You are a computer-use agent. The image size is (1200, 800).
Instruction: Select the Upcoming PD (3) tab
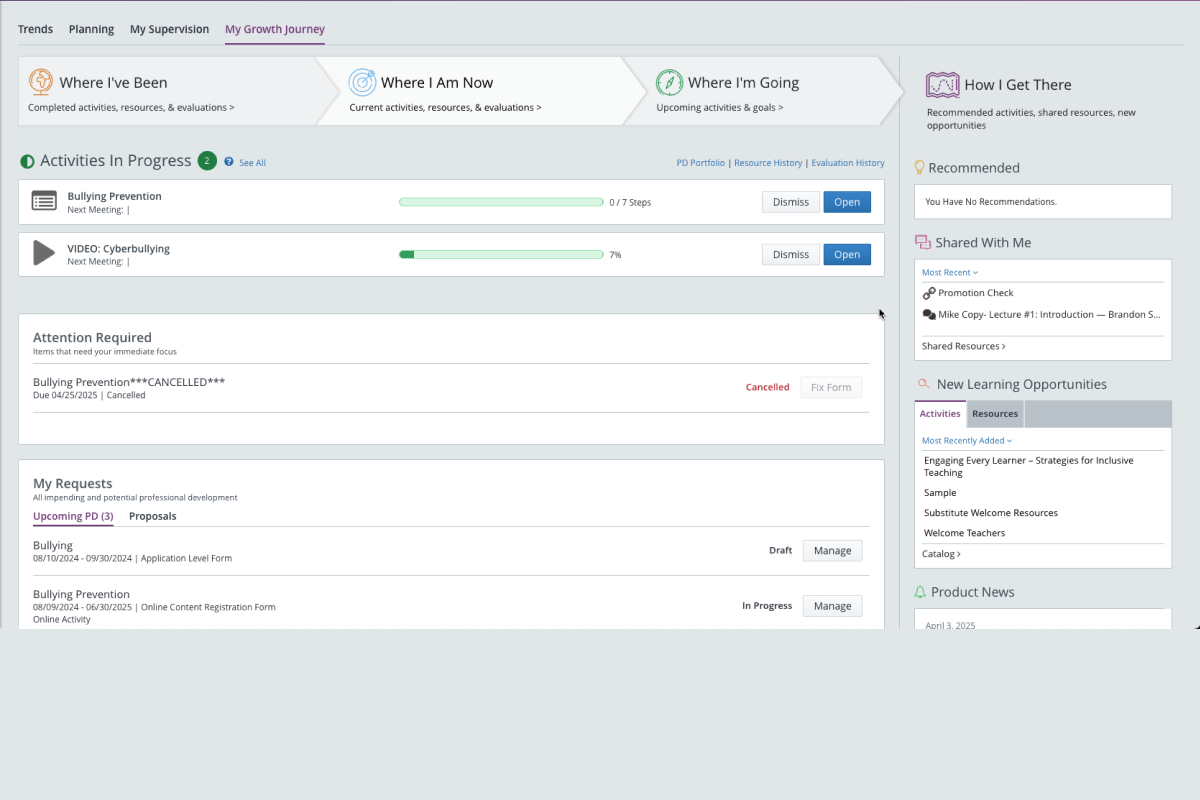point(73,516)
